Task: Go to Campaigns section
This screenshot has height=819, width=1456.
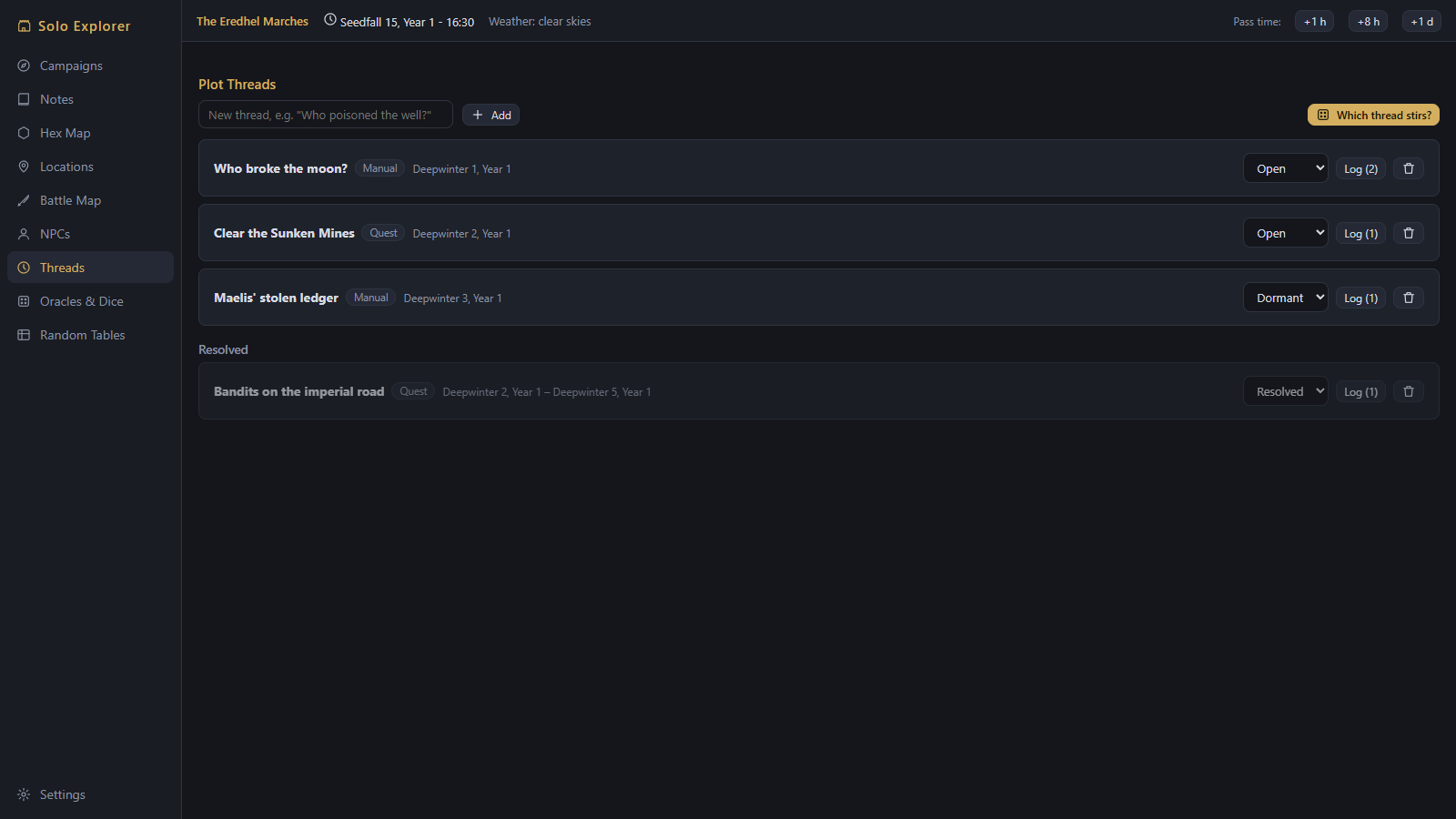Action: point(90,66)
